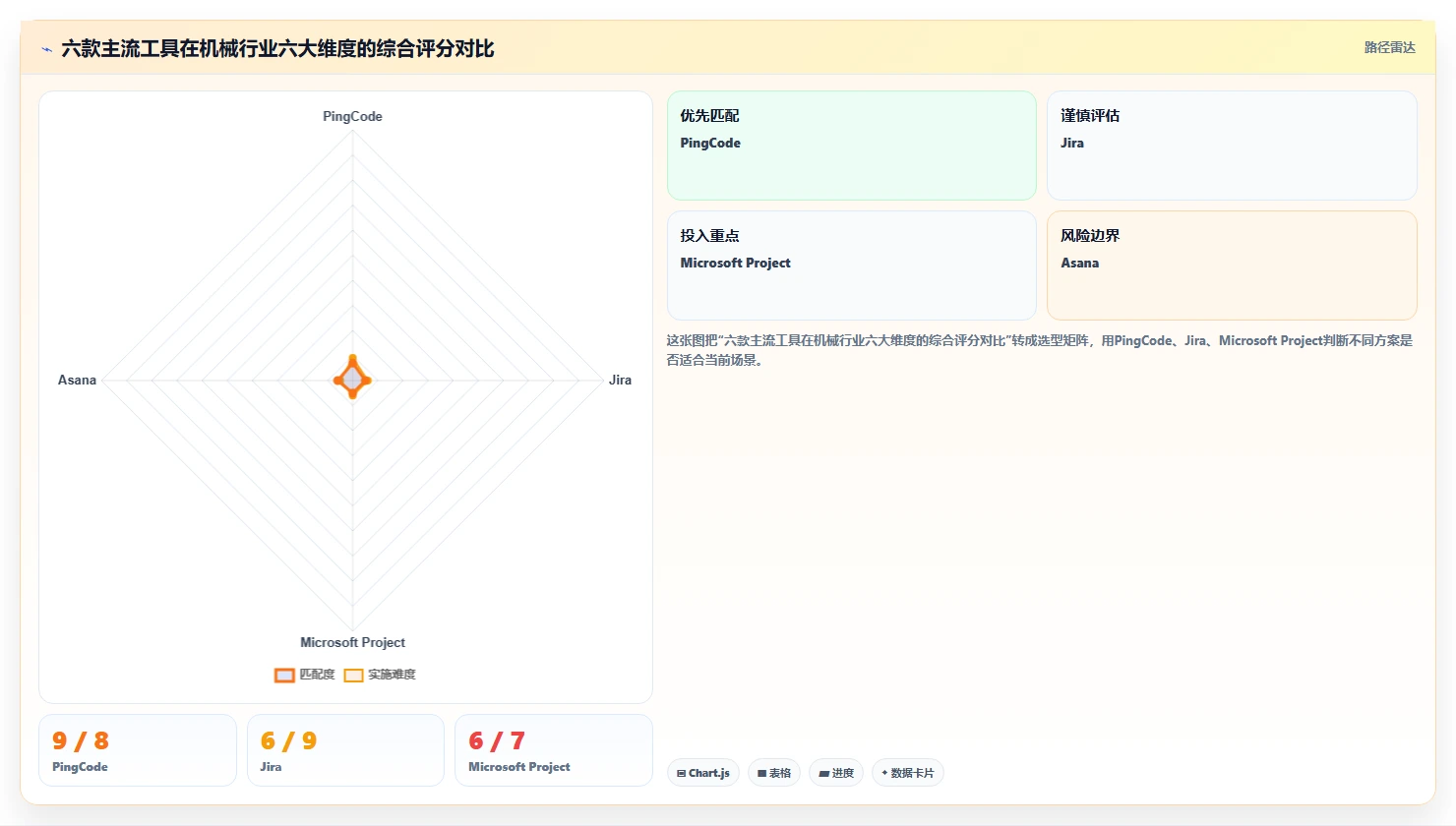
Task: Open the 投入重点 Microsoft Project card
Action: click(852, 265)
